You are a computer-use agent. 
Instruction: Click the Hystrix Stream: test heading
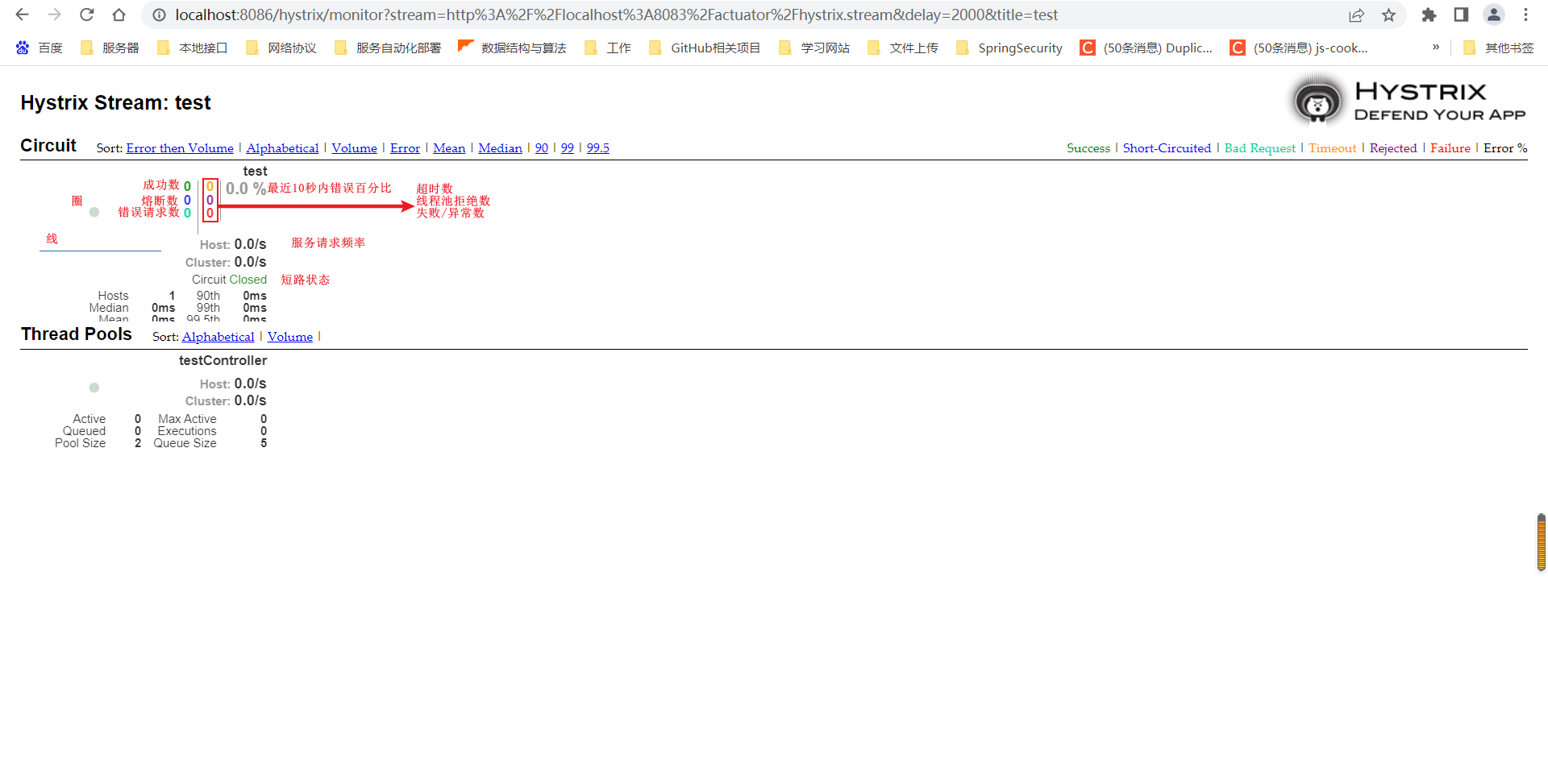click(x=115, y=103)
